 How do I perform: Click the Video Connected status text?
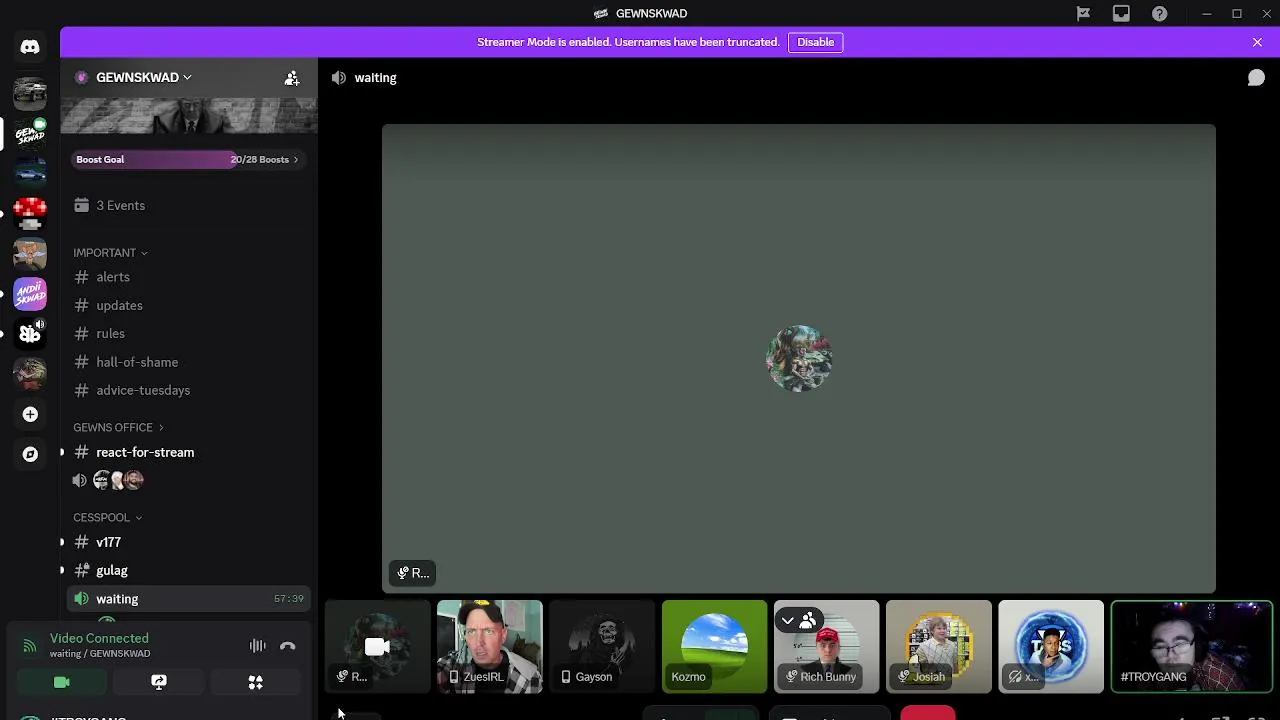click(x=99, y=638)
